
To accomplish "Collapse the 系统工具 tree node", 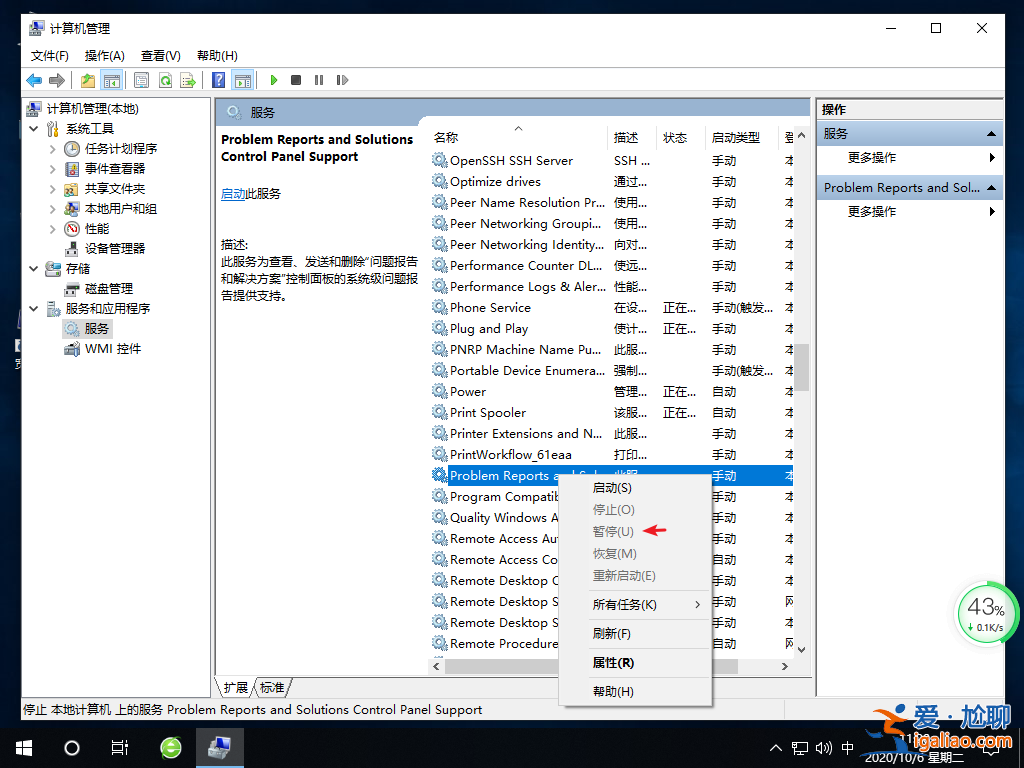I will (33, 128).
